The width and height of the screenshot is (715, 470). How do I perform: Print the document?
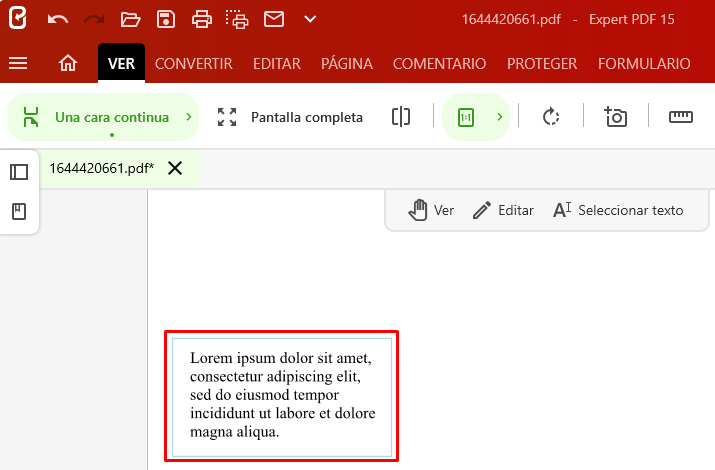[x=202, y=20]
